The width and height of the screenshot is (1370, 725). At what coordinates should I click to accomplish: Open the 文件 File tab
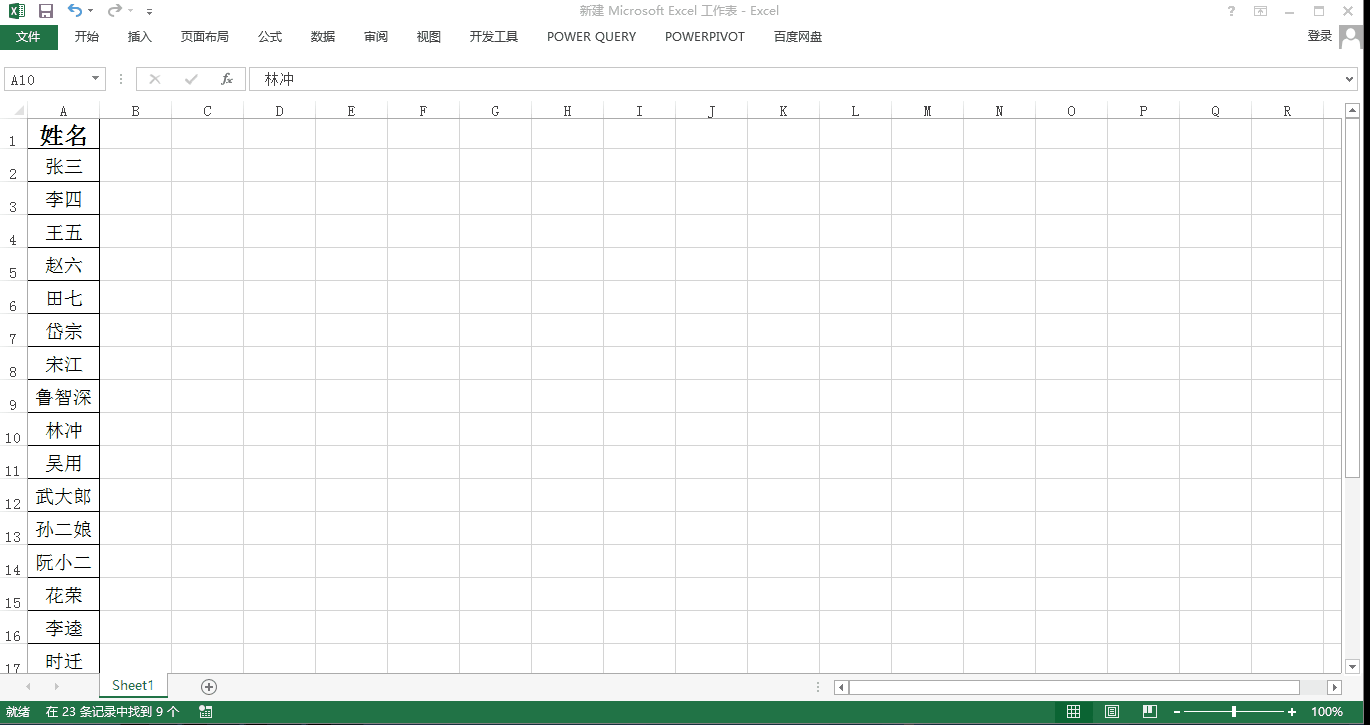click(x=29, y=37)
